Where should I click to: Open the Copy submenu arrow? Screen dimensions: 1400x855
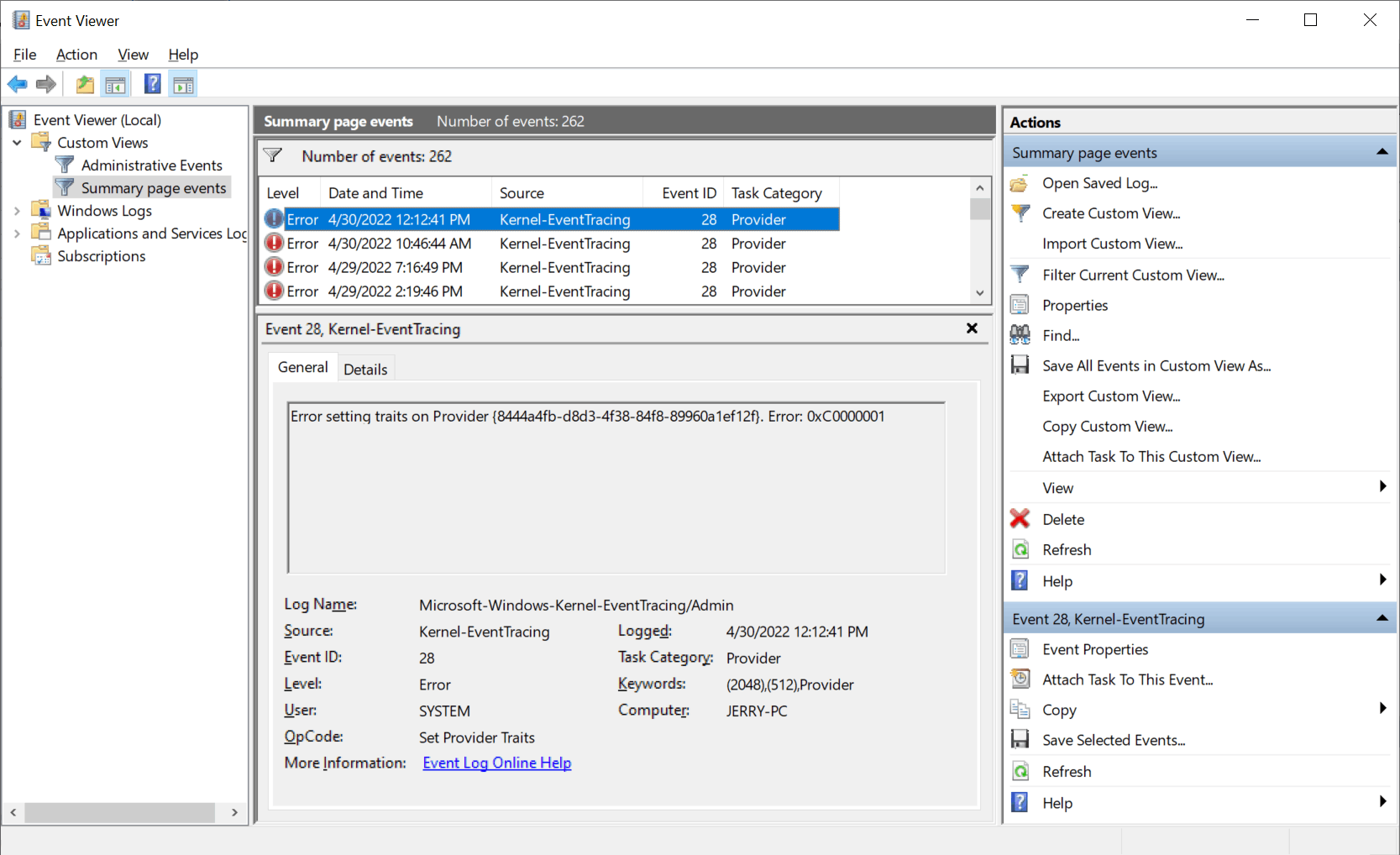(x=1382, y=709)
